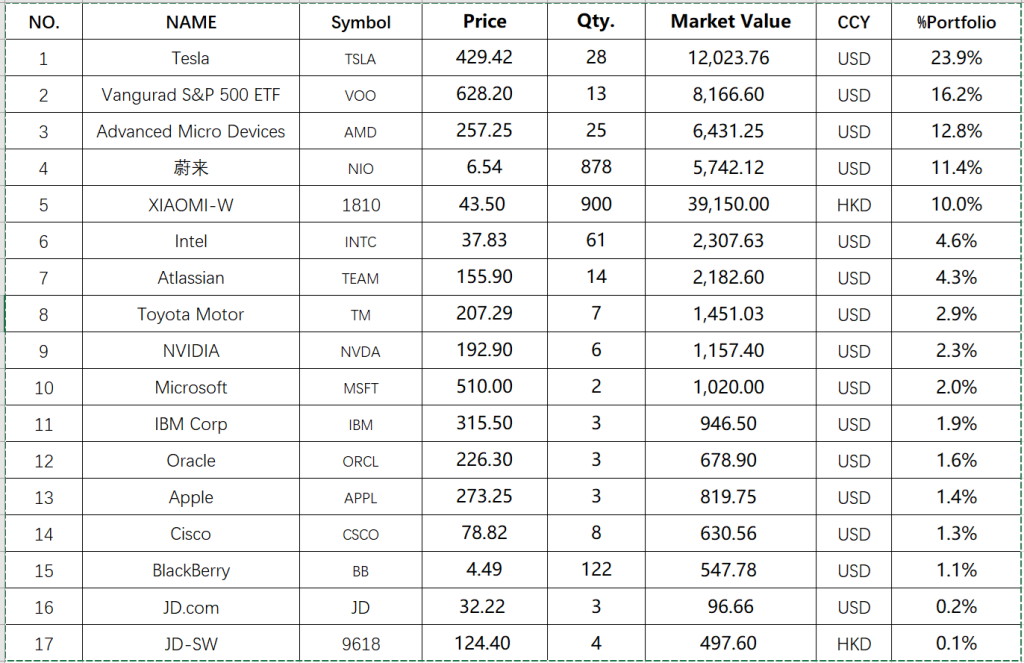Viewport: 1024px width, 663px height.
Task: Select the Qty. column header
Action: coord(596,22)
